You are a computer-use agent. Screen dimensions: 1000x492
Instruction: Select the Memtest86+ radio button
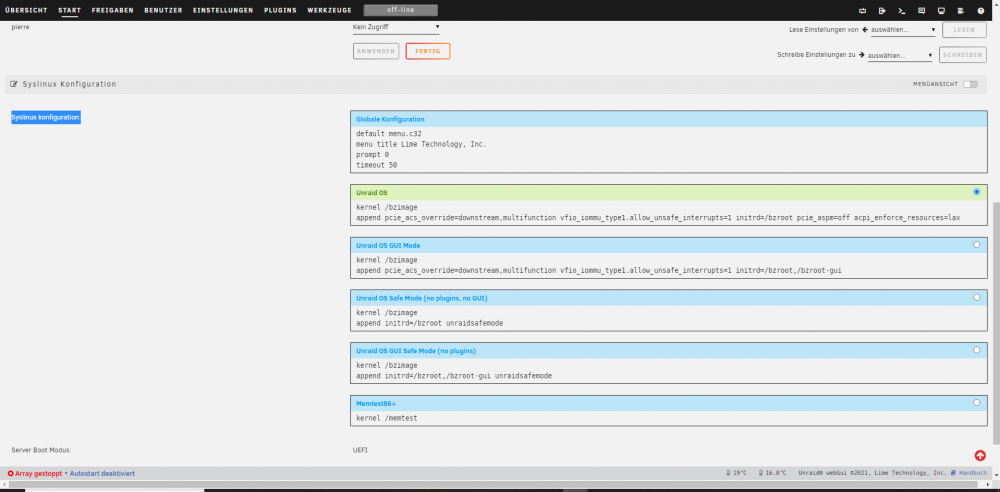(976, 403)
